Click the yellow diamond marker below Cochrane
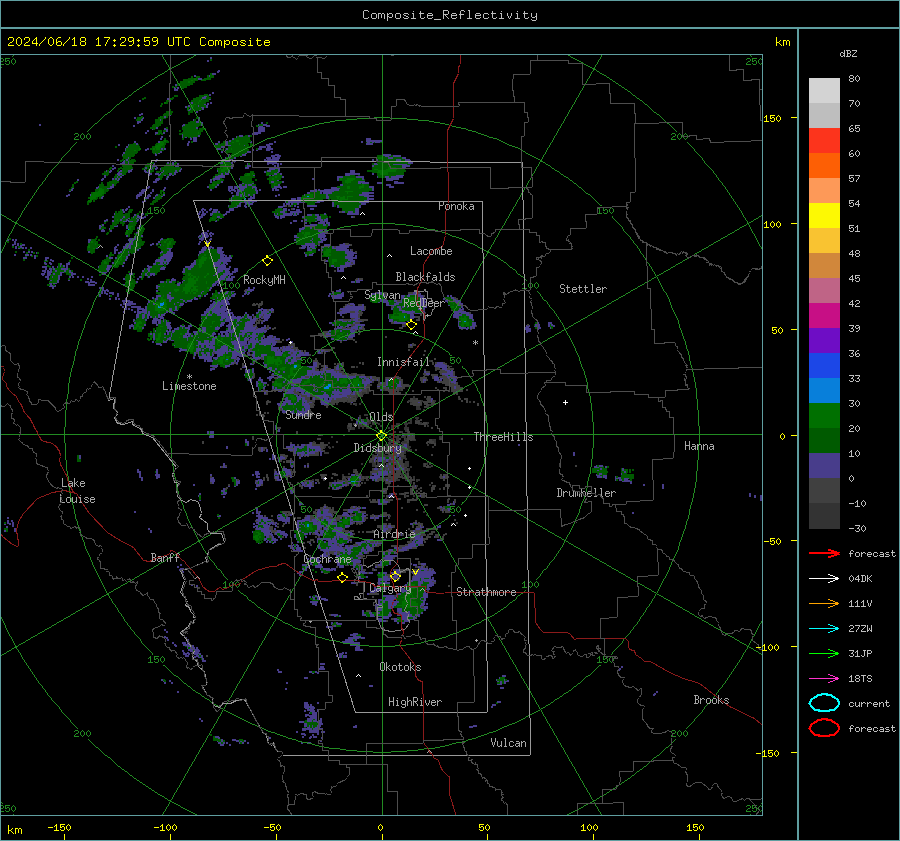This screenshot has height=841, width=900. (x=343, y=577)
